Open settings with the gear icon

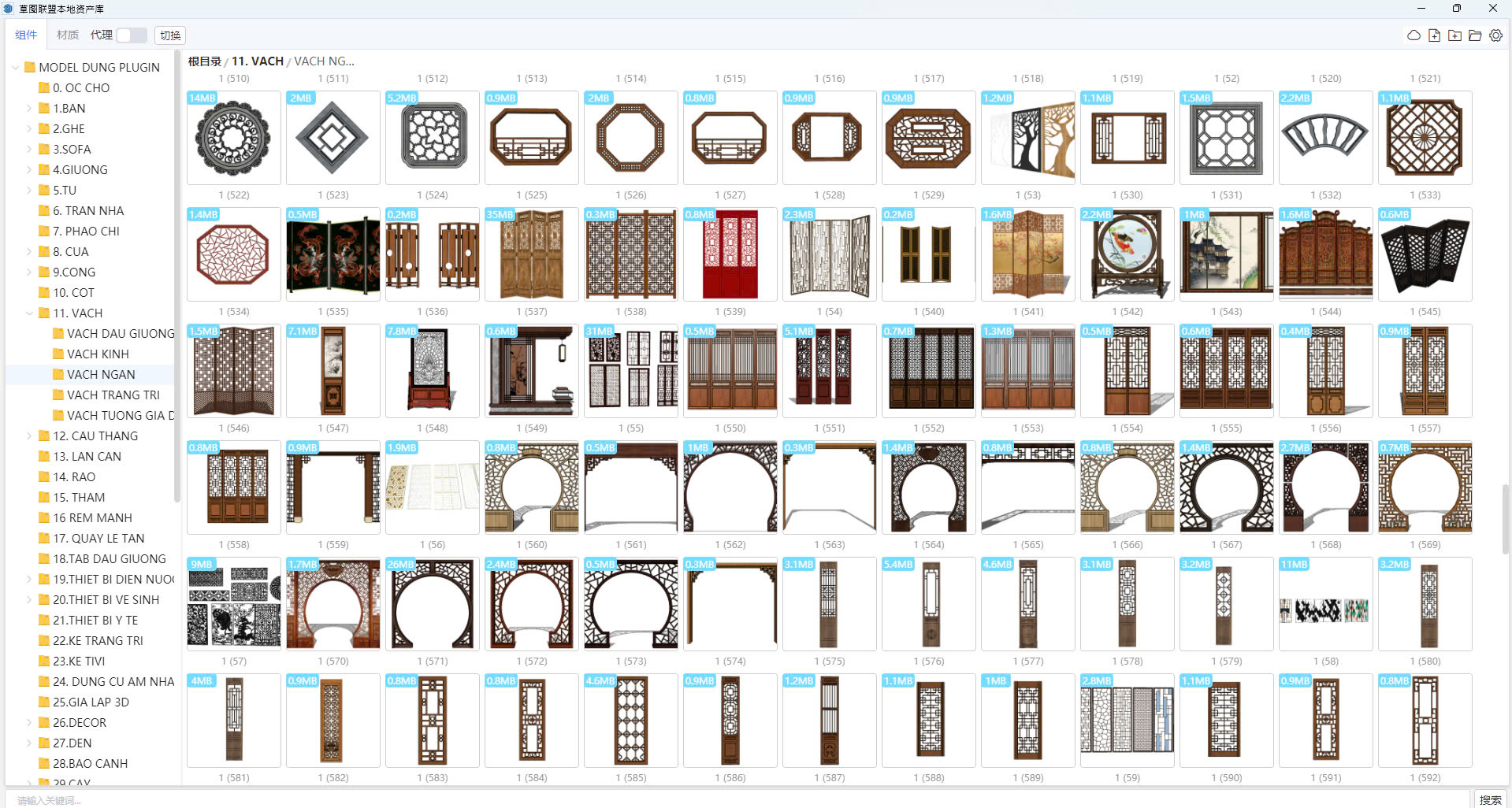coord(1495,35)
